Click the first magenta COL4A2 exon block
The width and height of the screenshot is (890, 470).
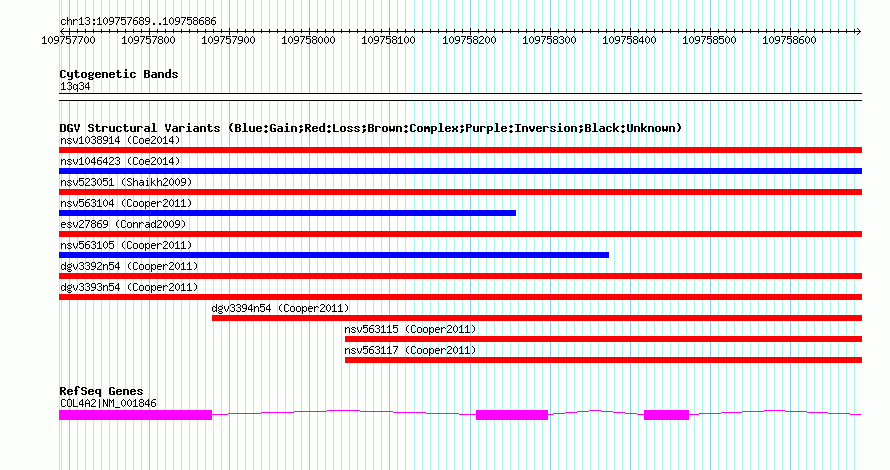point(135,415)
